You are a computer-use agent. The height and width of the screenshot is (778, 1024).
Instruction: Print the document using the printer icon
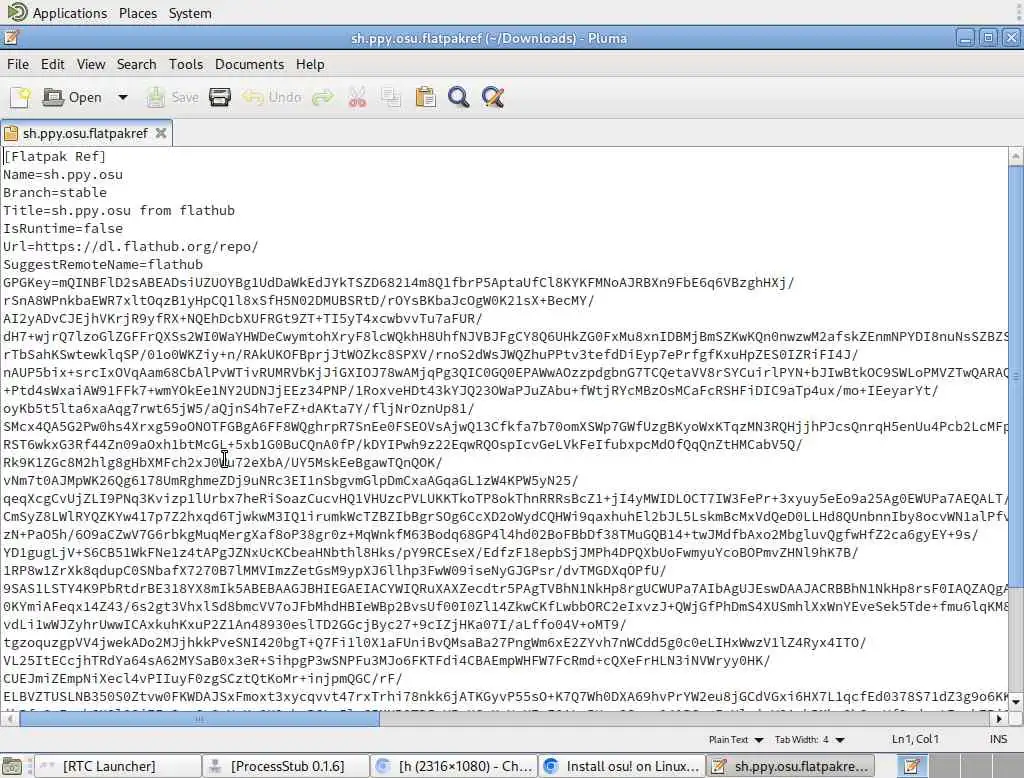pos(219,97)
